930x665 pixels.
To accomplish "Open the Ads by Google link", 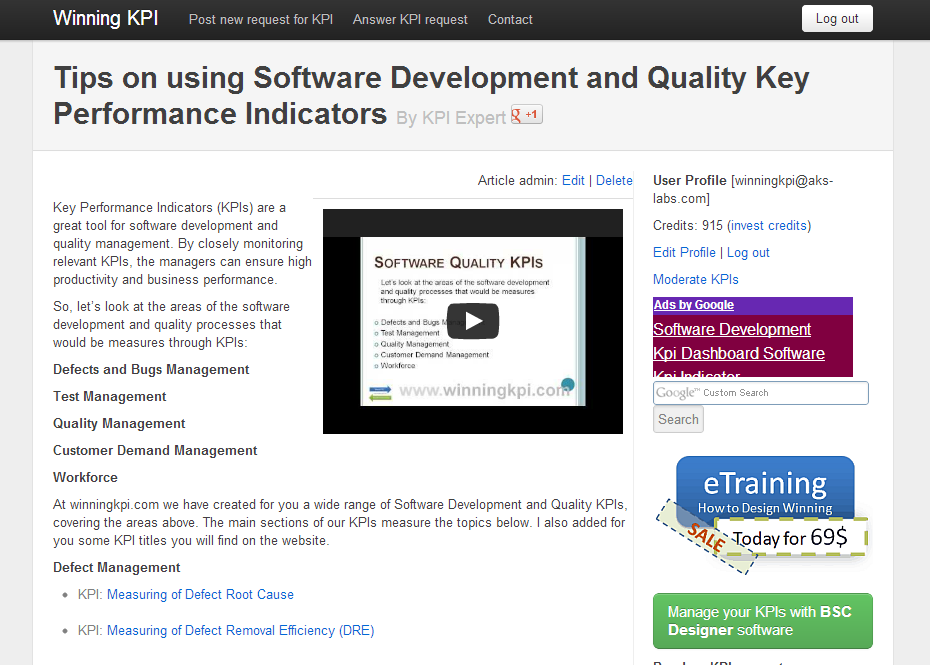I will click(x=693, y=305).
